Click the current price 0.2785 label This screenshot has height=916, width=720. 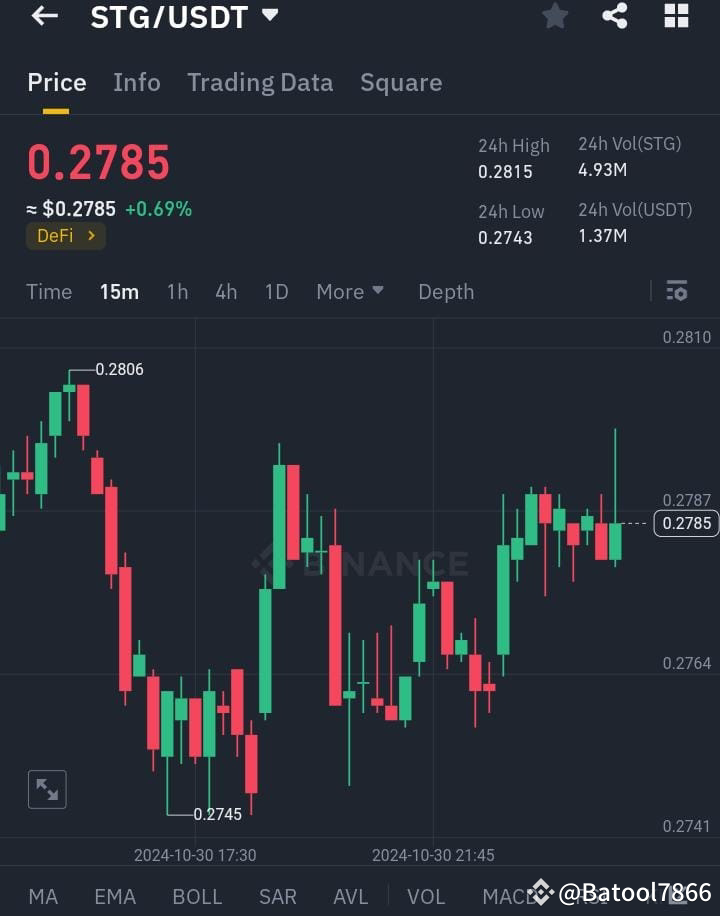685,523
